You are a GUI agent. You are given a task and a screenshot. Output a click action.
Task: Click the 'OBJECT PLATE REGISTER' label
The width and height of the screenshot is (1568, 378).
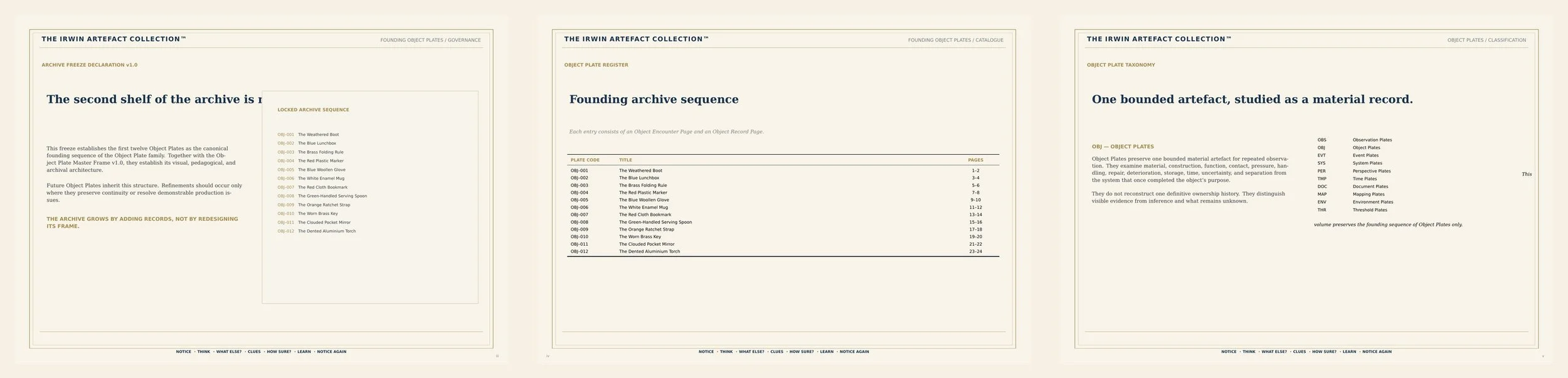(x=596, y=65)
